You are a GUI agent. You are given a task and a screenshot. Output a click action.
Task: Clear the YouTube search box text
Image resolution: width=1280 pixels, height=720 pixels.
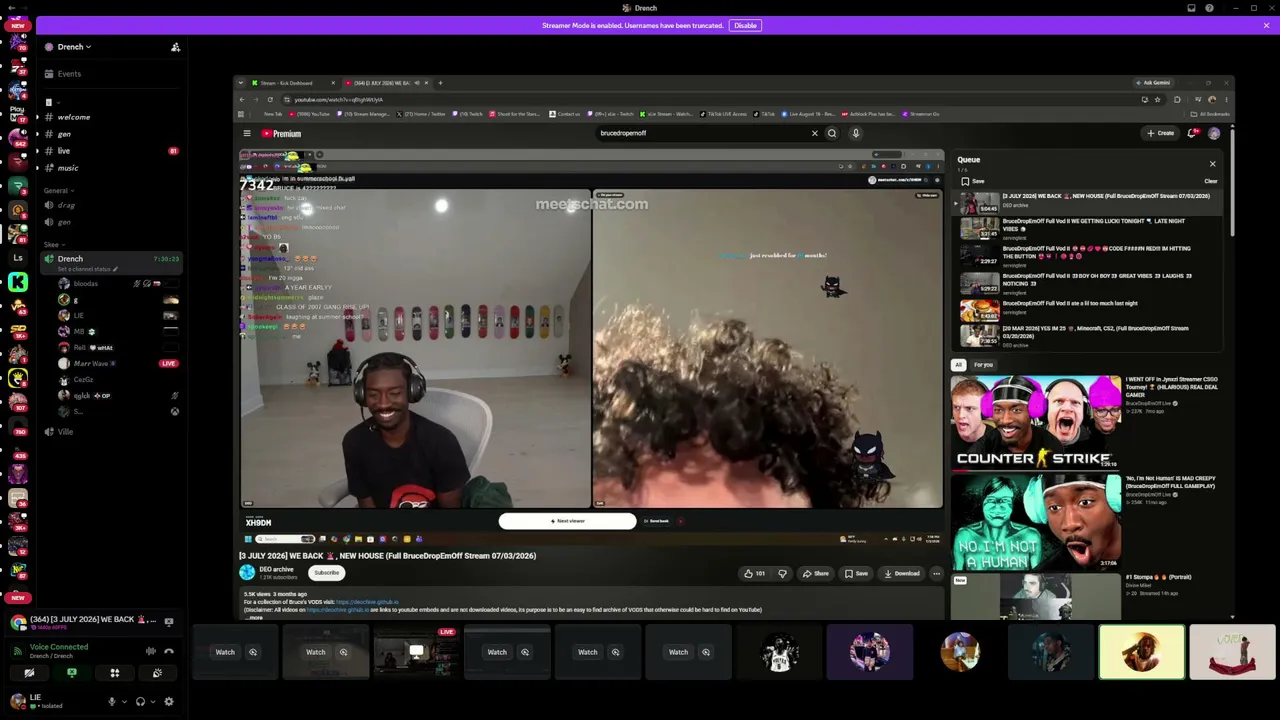tap(814, 133)
